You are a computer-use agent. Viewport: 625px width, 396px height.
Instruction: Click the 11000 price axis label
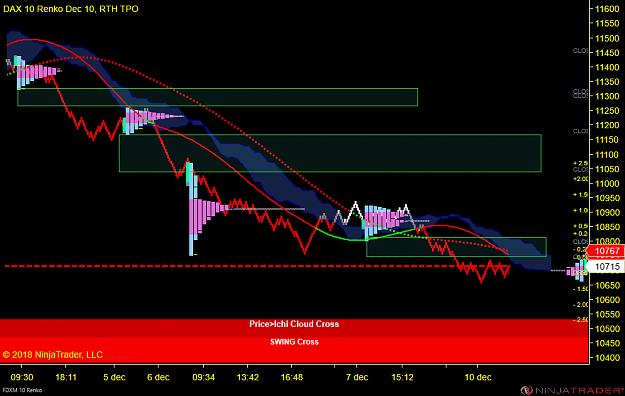pyautogui.click(x=607, y=183)
